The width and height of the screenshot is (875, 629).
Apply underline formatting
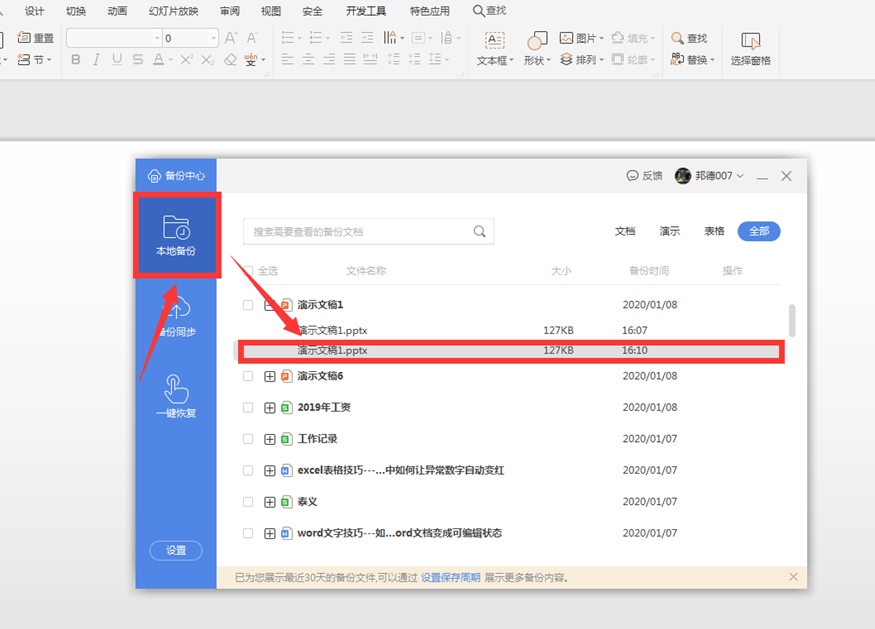pyautogui.click(x=117, y=60)
